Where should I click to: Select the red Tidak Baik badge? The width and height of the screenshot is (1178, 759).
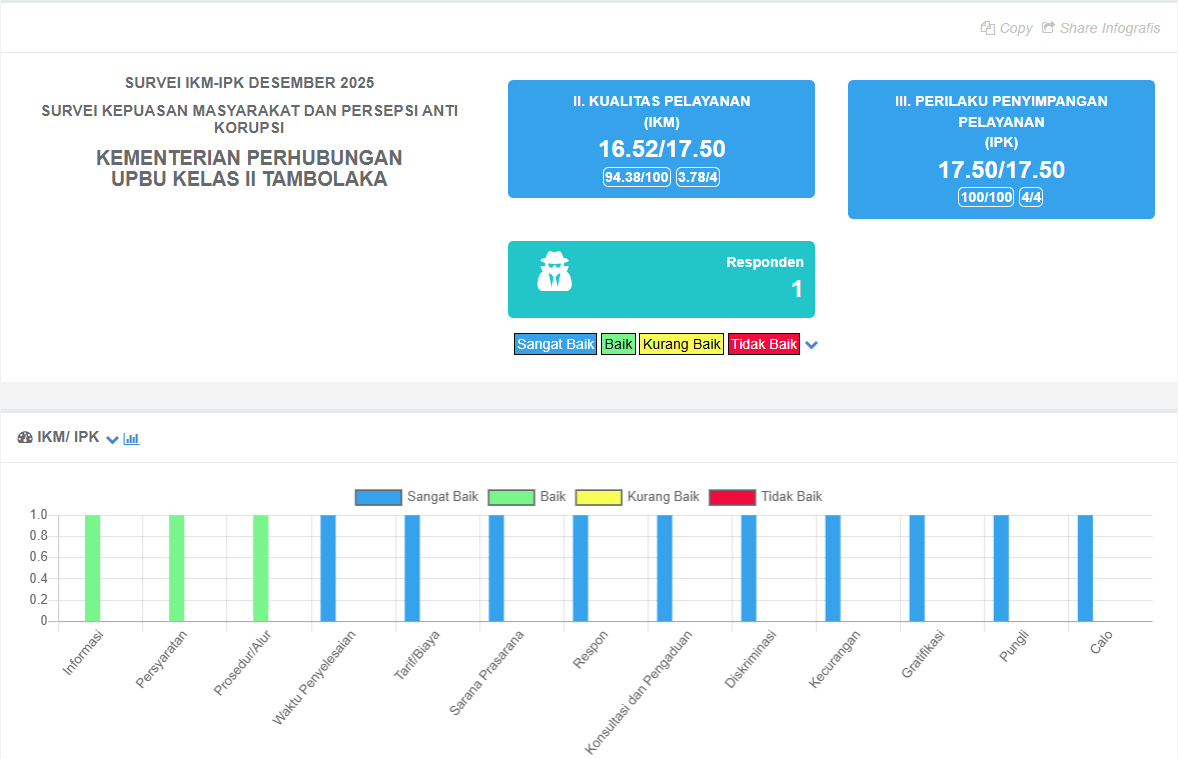[763, 344]
